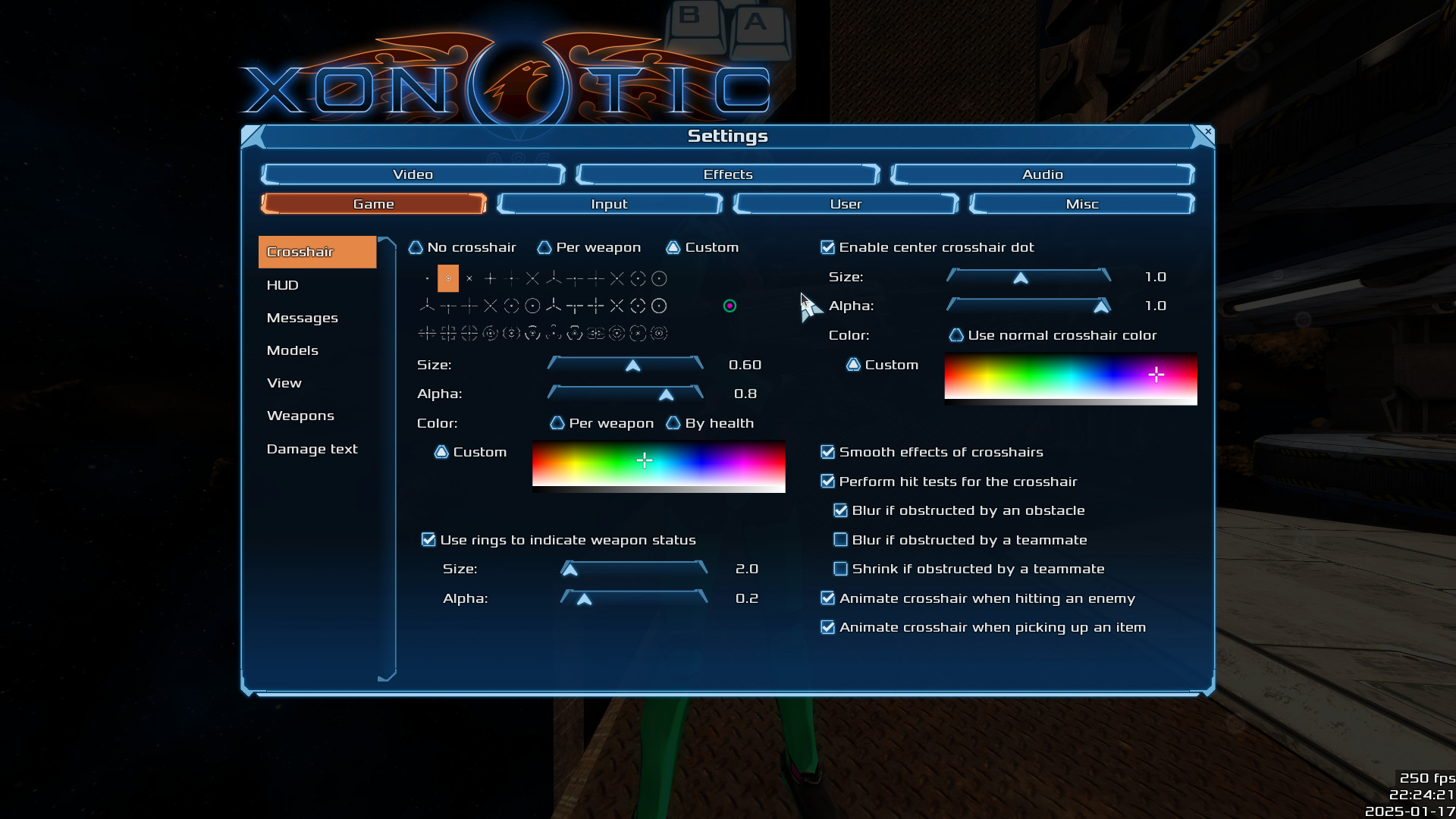
Task: Toggle Perform hit tests for the crosshair
Action: pyautogui.click(x=949, y=482)
